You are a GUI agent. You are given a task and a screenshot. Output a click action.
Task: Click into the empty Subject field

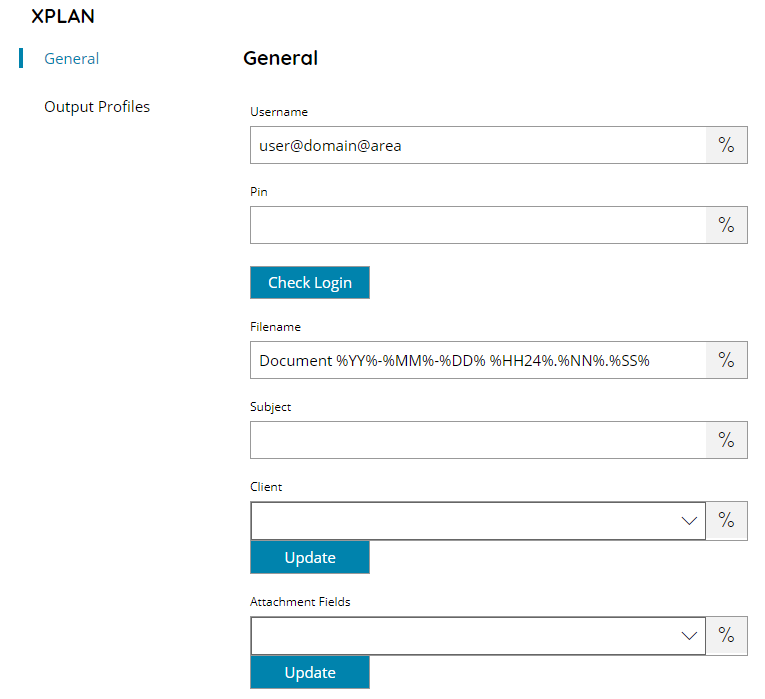tap(478, 440)
